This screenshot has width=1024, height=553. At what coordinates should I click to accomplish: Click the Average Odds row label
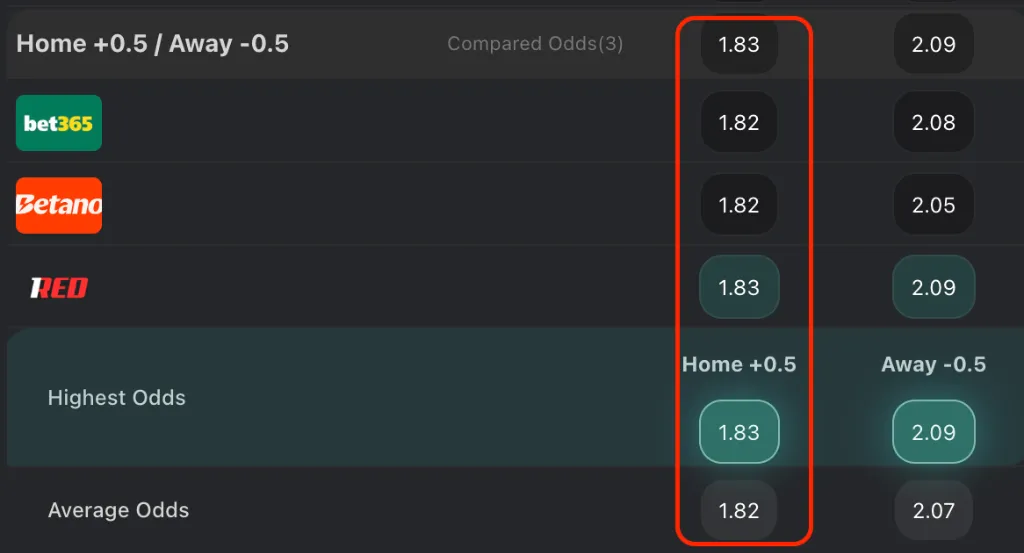(118, 511)
